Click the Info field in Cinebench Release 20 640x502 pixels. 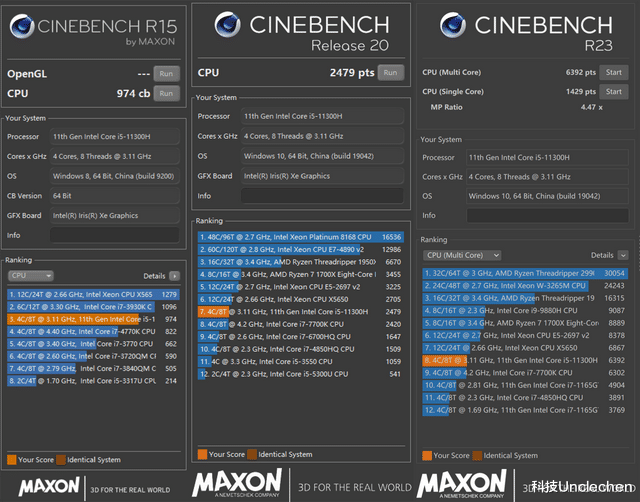(x=322, y=196)
